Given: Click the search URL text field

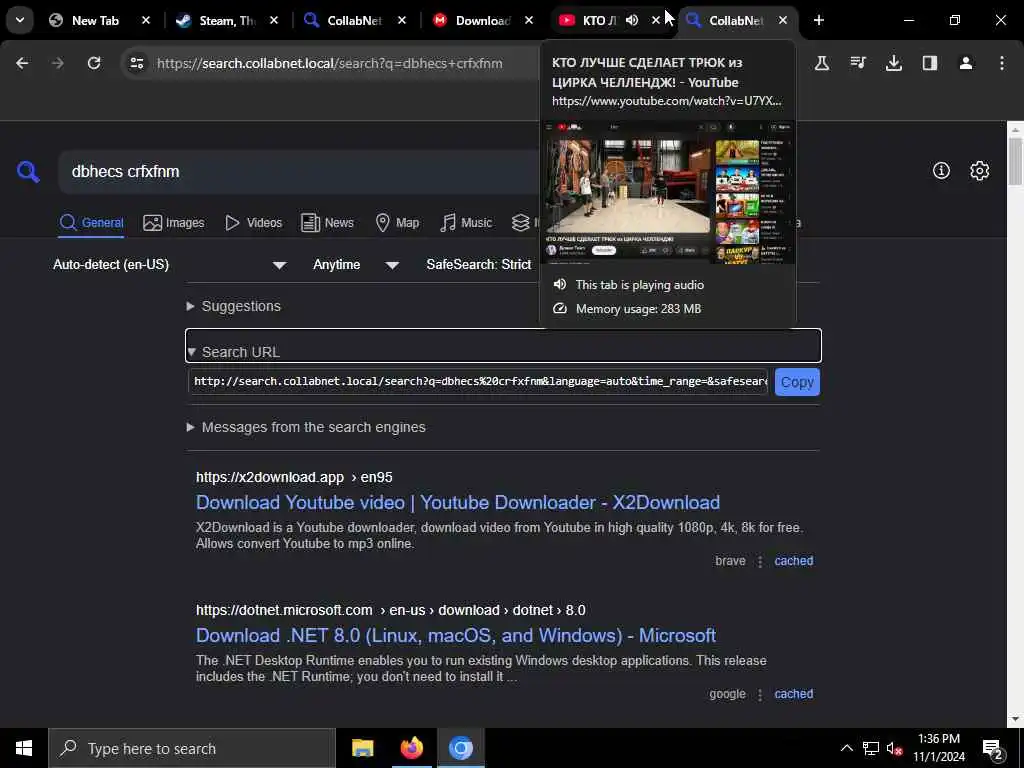Looking at the screenshot, I should (478, 381).
